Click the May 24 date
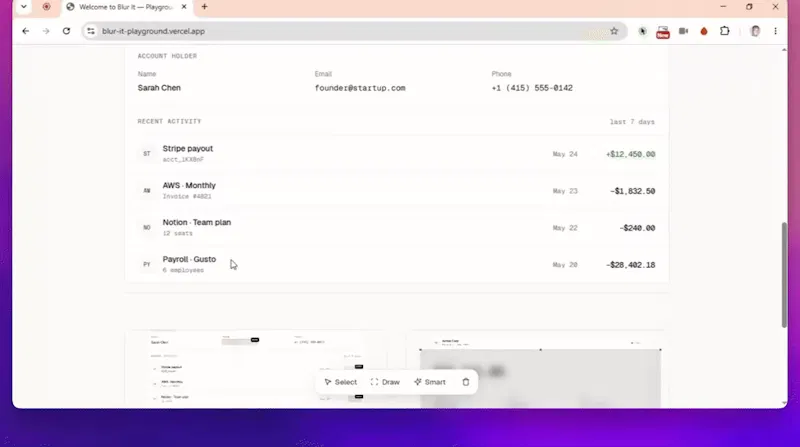 [565, 154]
